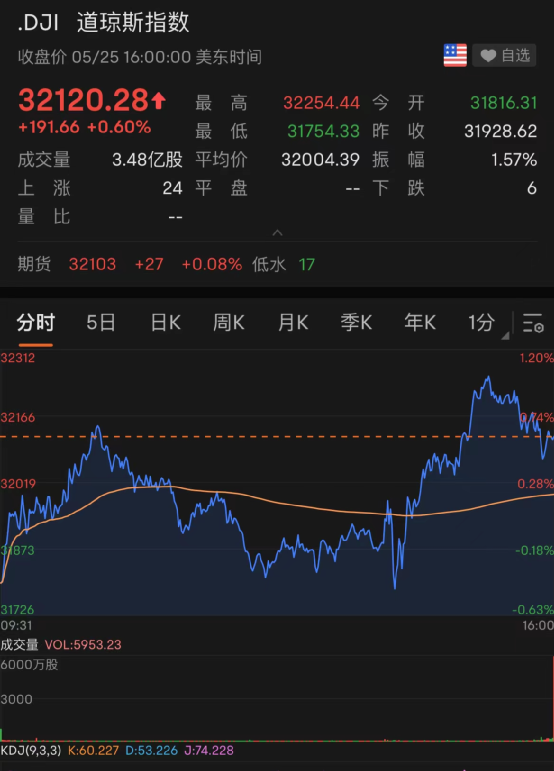This screenshot has width=554, height=771.
Task: Tap the low value 31754.33
Action: point(323,131)
